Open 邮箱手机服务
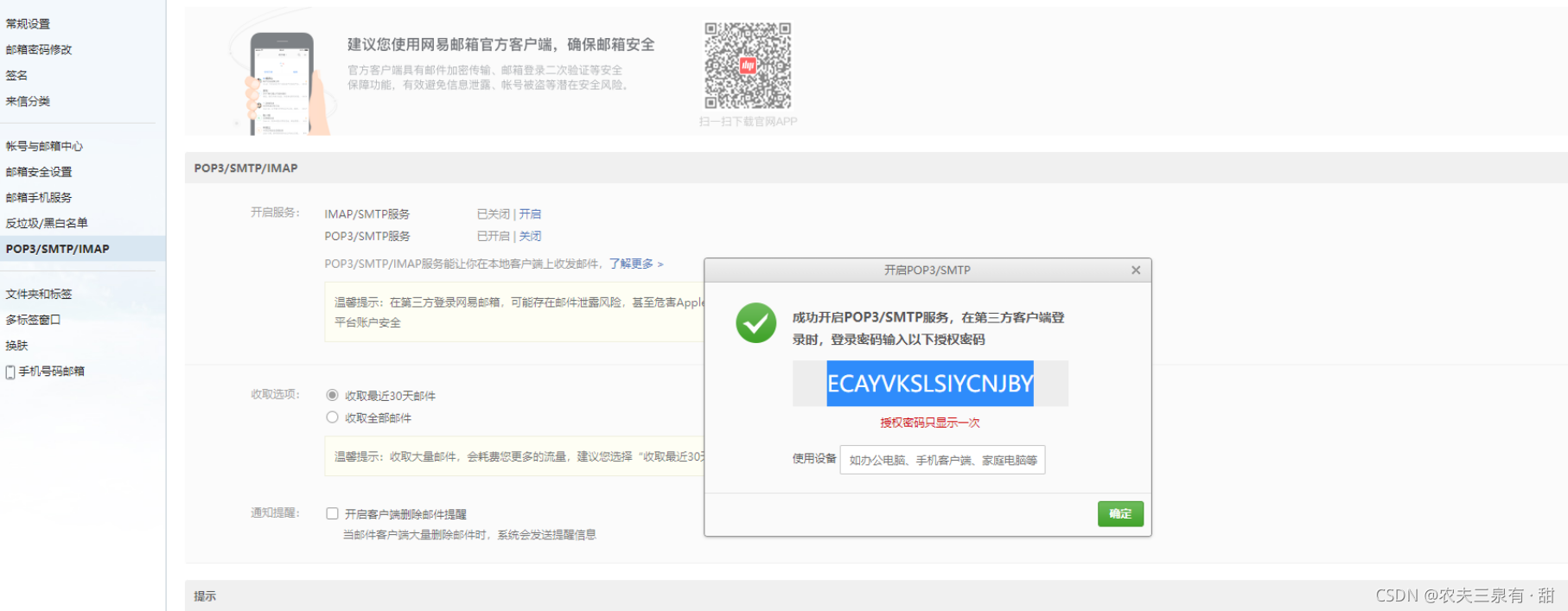 (x=39, y=197)
